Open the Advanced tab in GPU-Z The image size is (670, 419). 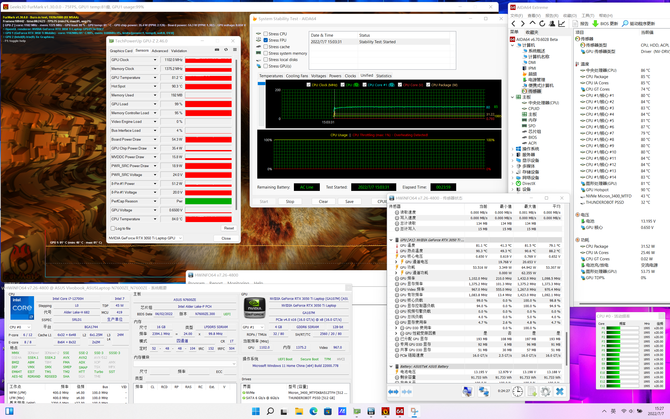tap(160, 50)
